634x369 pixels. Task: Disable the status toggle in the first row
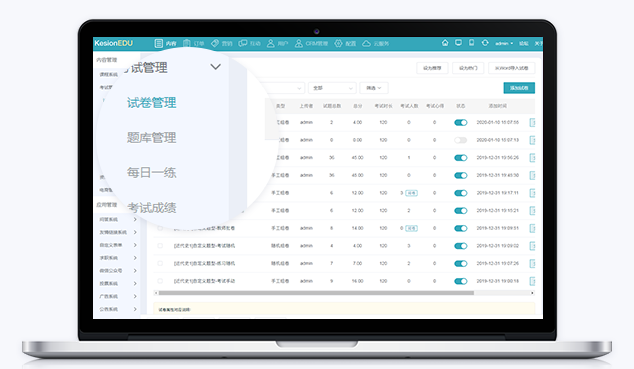(461, 122)
